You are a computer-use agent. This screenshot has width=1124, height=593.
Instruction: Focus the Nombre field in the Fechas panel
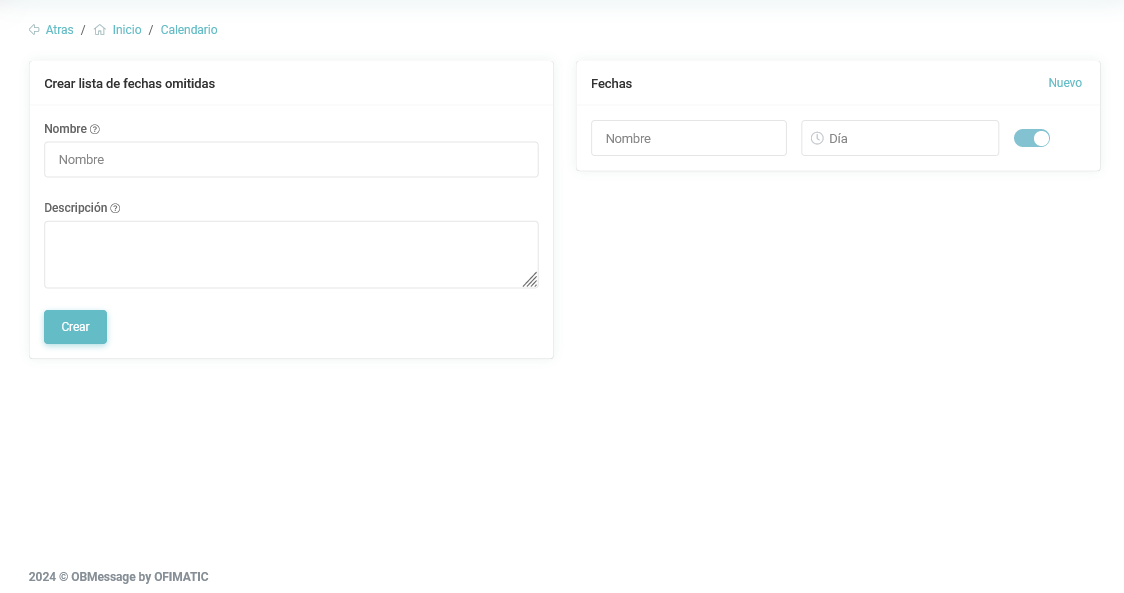pyautogui.click(x=689, y=138)
